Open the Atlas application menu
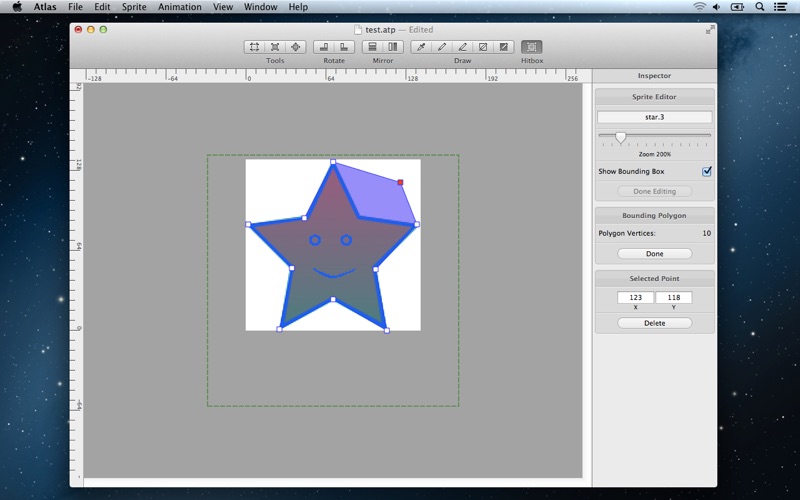Viewport: 800px width, 500px height. coord(45,7)
